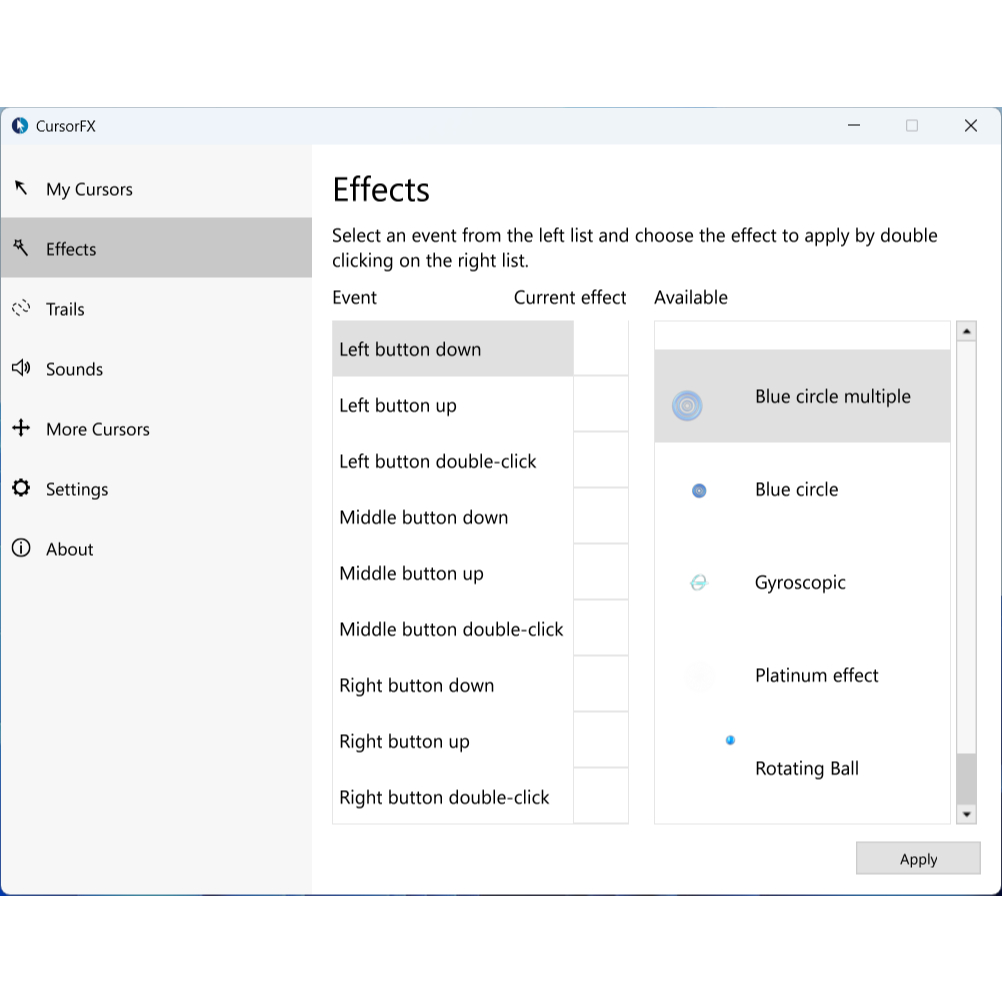Viewport: 1002px width, 1002px height.
Task: Click the Blue circle multiple effect icon
Action: [687, 405]
